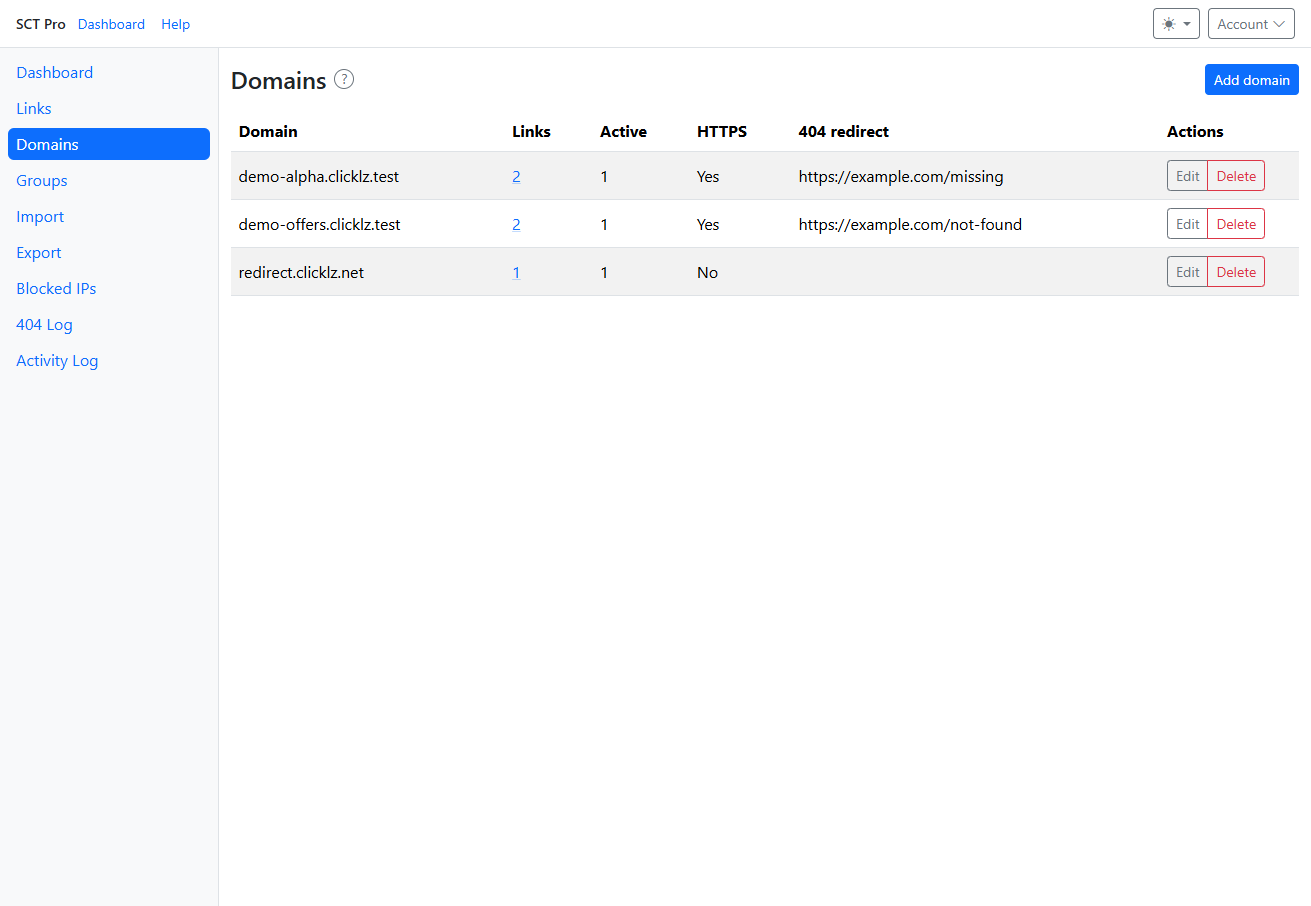Edit the redirect.clicklz.net domain

click(x=1187, y=272)
